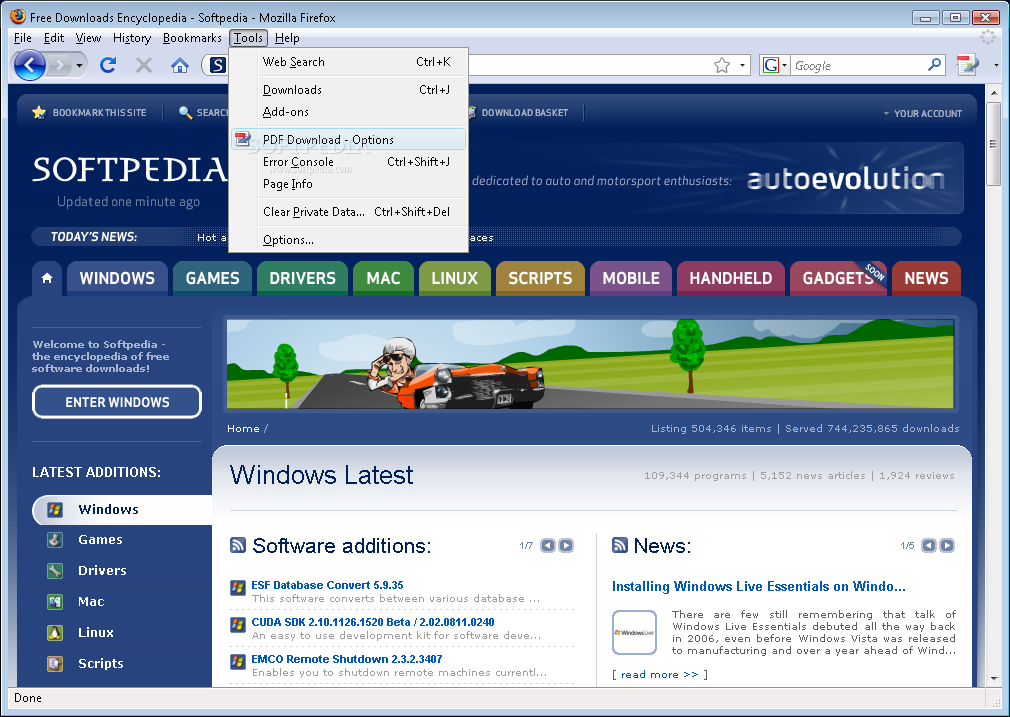Select Drivers in Latest Additions
The height and width of the screenshot is (717, 1010).
pos(102,571)
